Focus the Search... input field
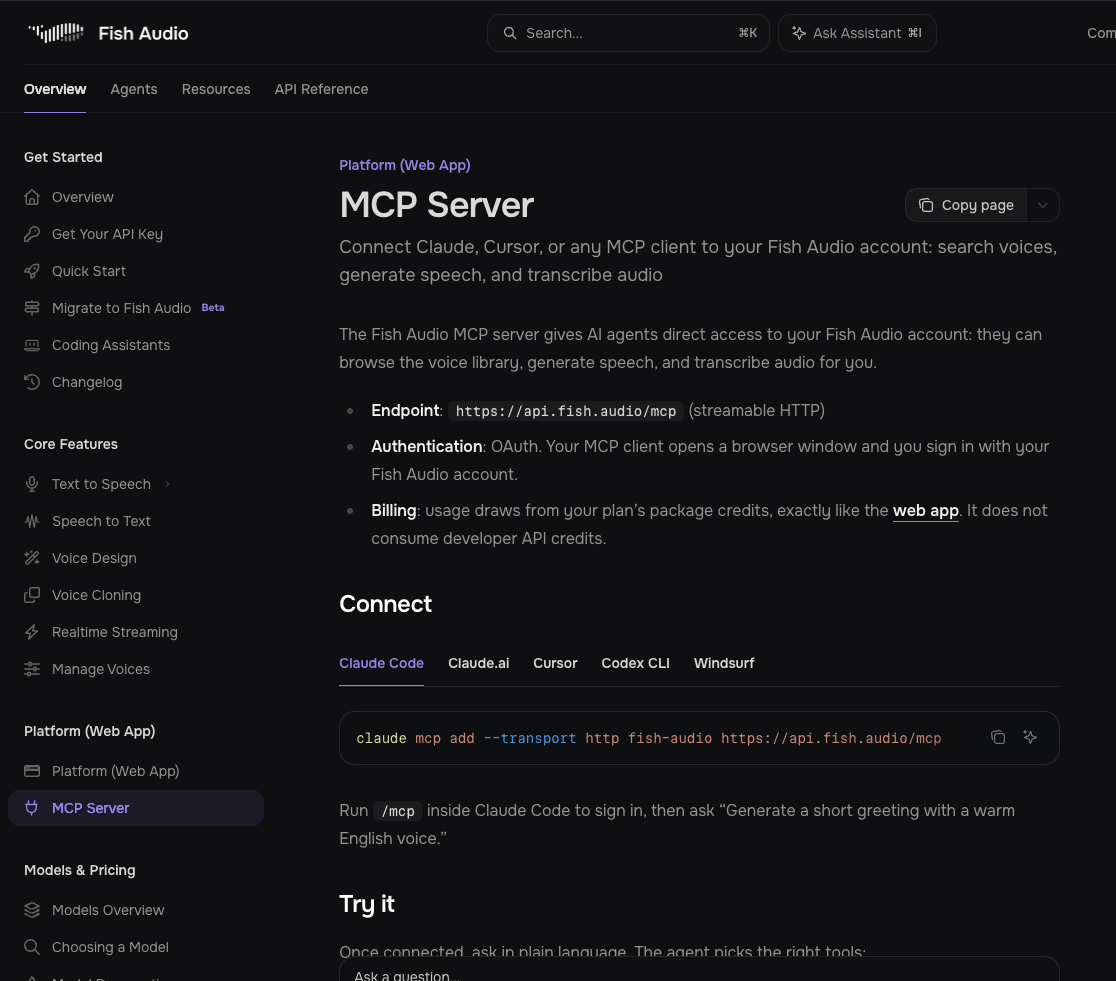 628,33
